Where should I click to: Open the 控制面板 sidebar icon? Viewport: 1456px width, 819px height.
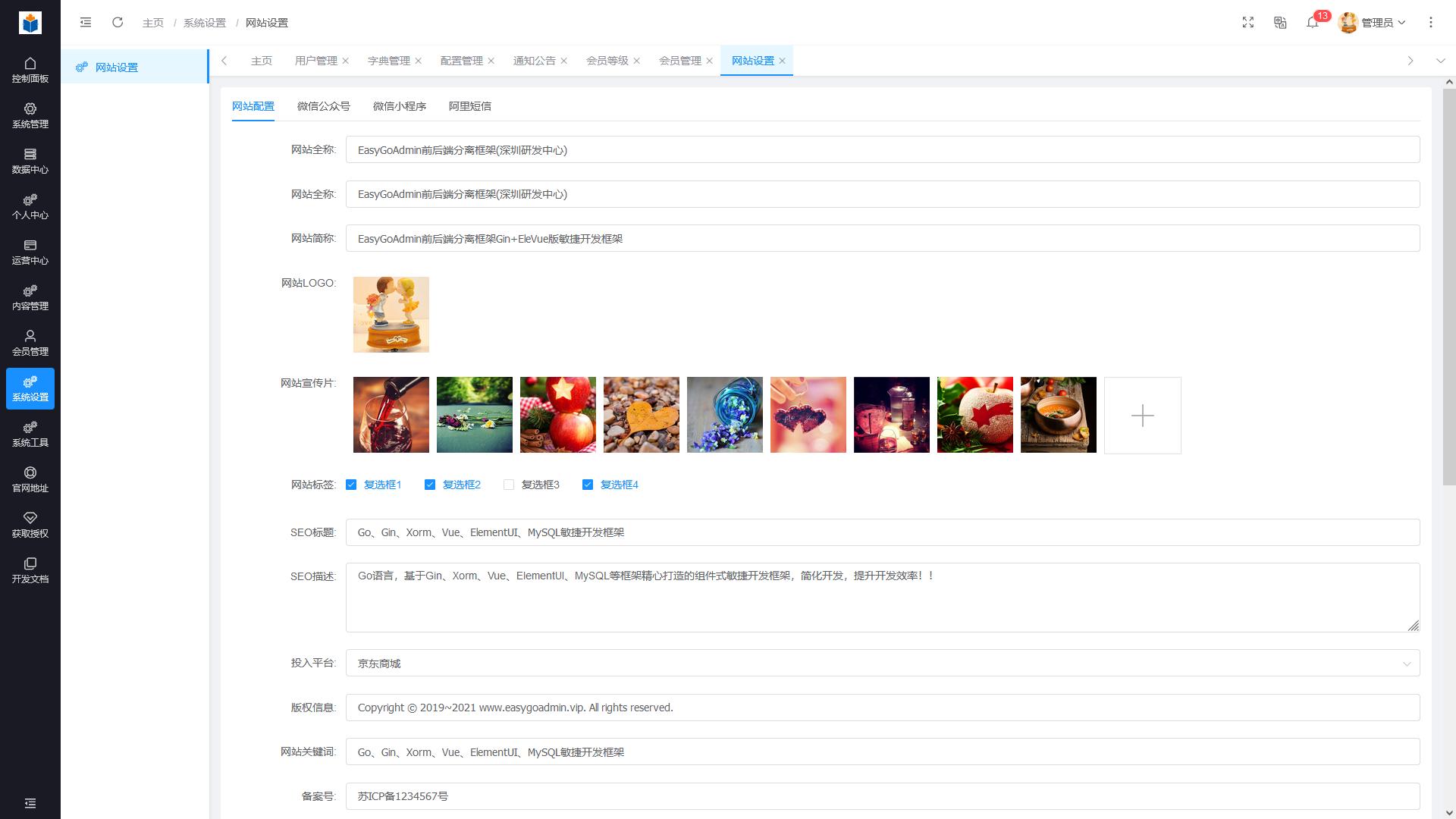pos(30,69)
